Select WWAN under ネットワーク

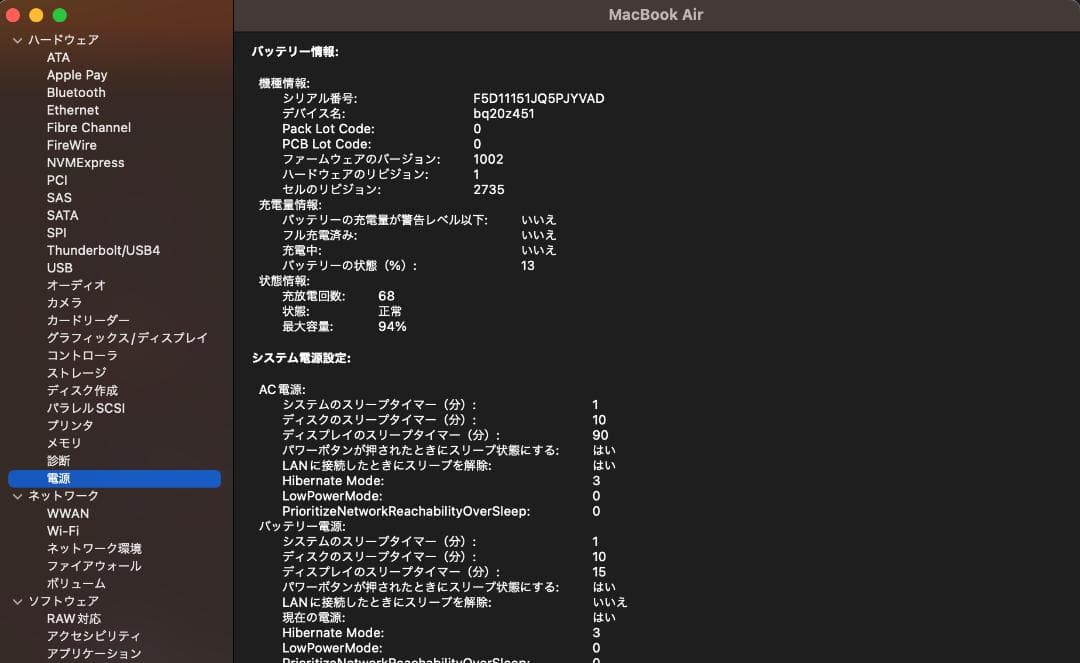pos(68,514)
